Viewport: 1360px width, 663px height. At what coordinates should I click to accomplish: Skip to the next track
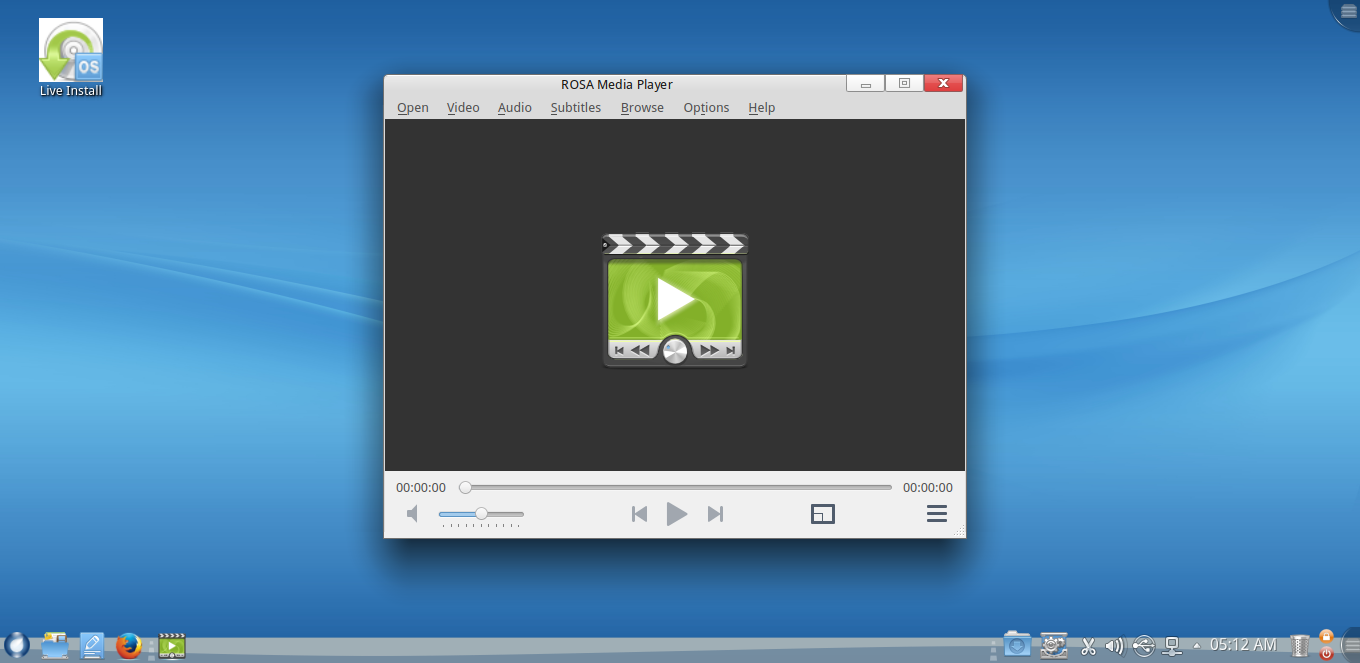tap(715, 514)
